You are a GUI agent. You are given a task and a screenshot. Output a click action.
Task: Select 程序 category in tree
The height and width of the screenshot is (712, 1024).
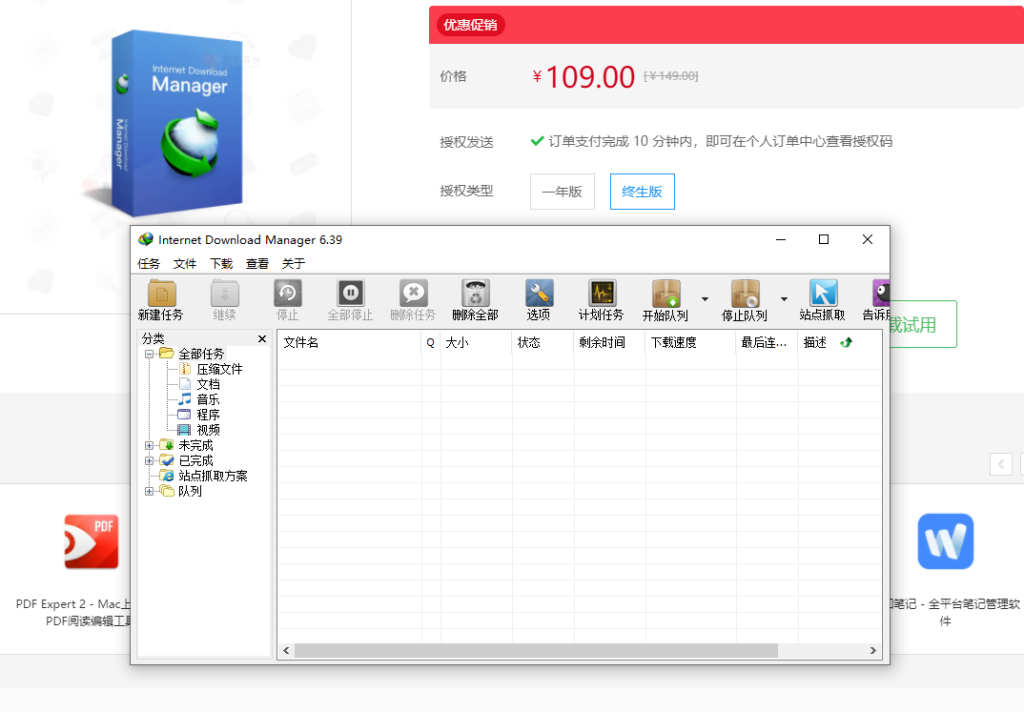coord(208,415)
